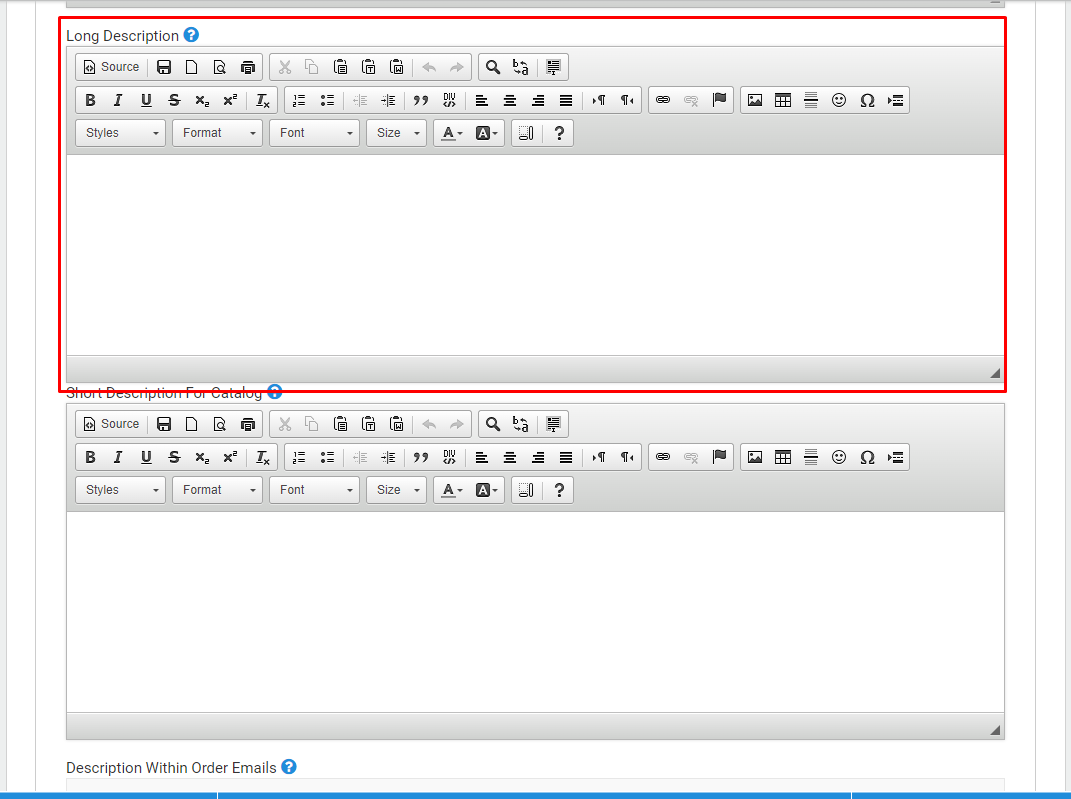Insert bulleted list in Long Description editor
Image resolution: width=1071 pixels, height=799 pixels.
(x=327, y=100)
